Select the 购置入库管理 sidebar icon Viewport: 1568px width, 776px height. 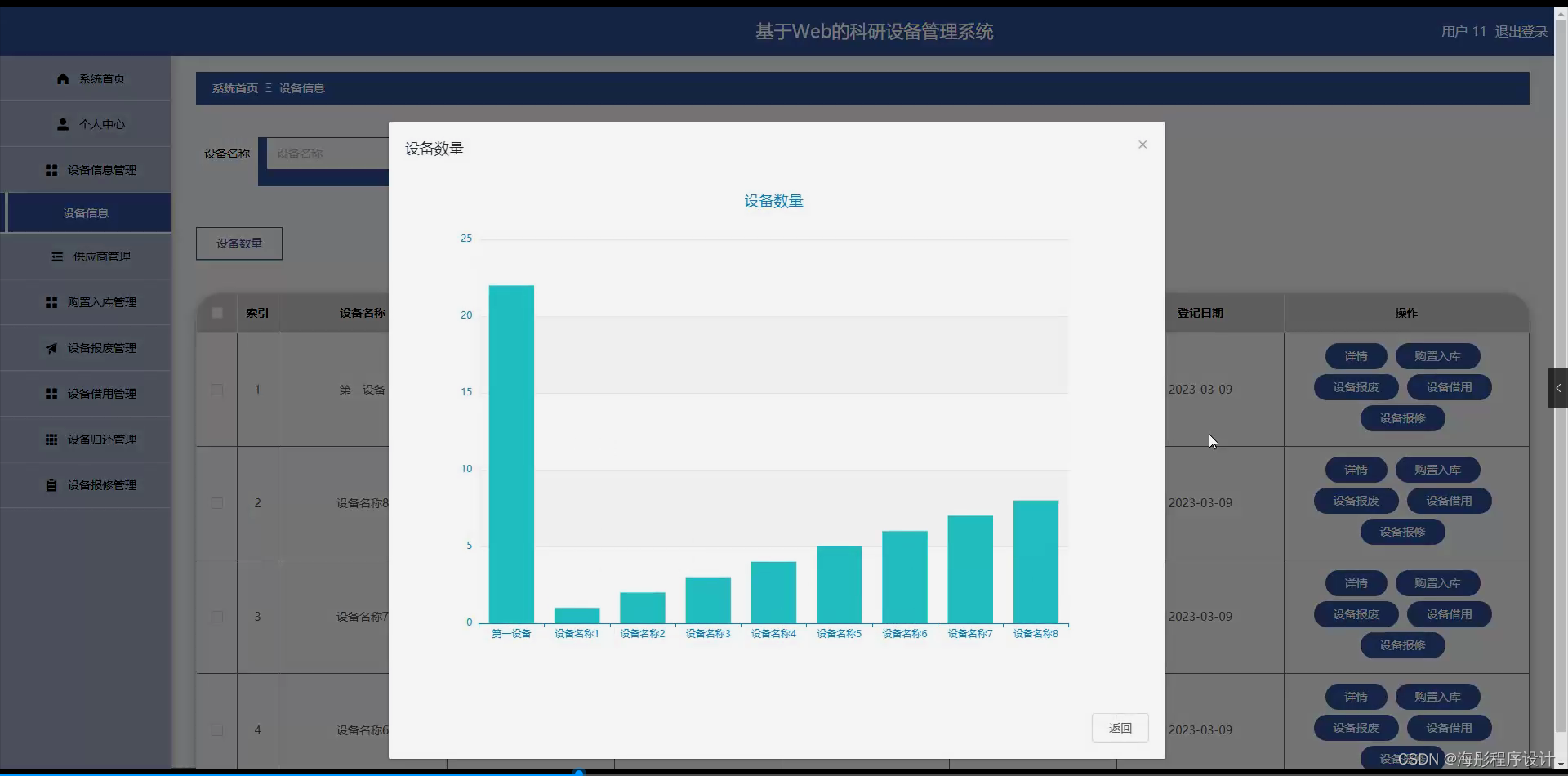click(51, 302)
